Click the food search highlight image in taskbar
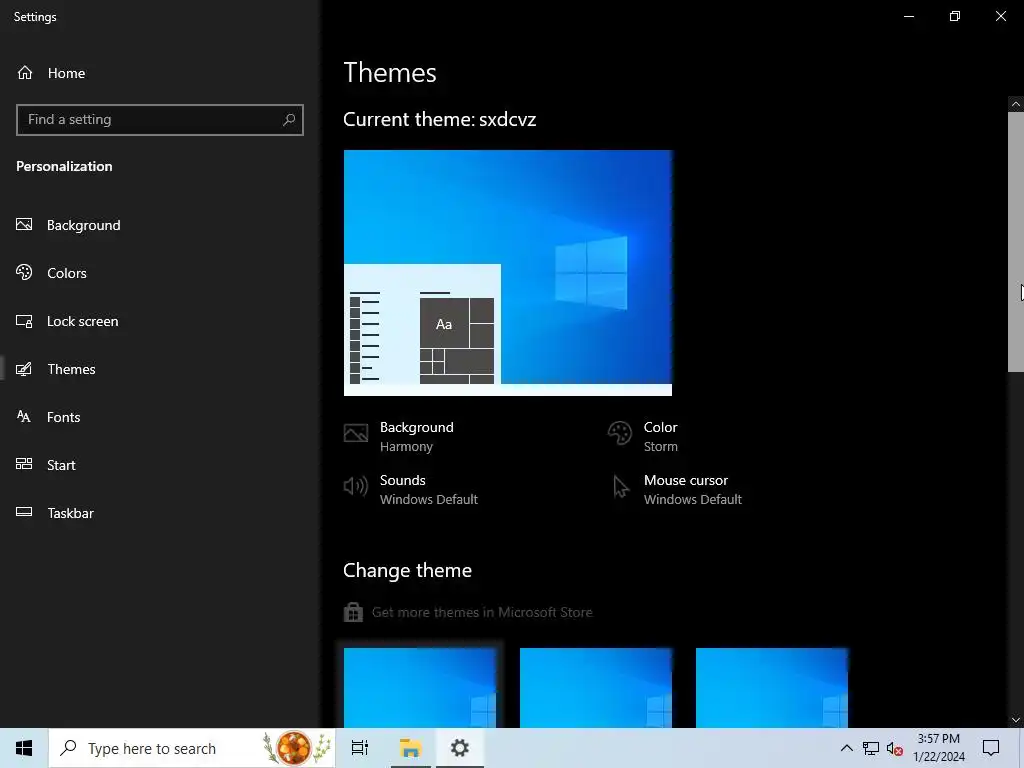This screenshot has width=1024, height=768. click(x=295, y=748)
